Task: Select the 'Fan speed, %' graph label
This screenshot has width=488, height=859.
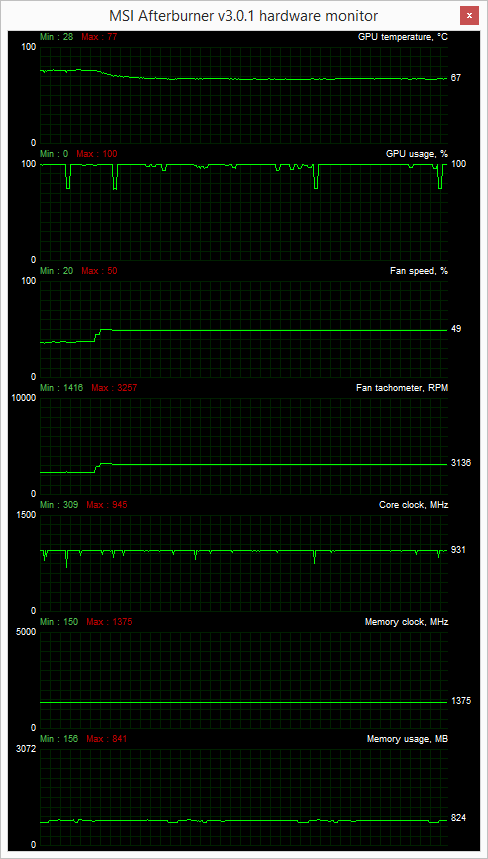Action: (419, 271)
